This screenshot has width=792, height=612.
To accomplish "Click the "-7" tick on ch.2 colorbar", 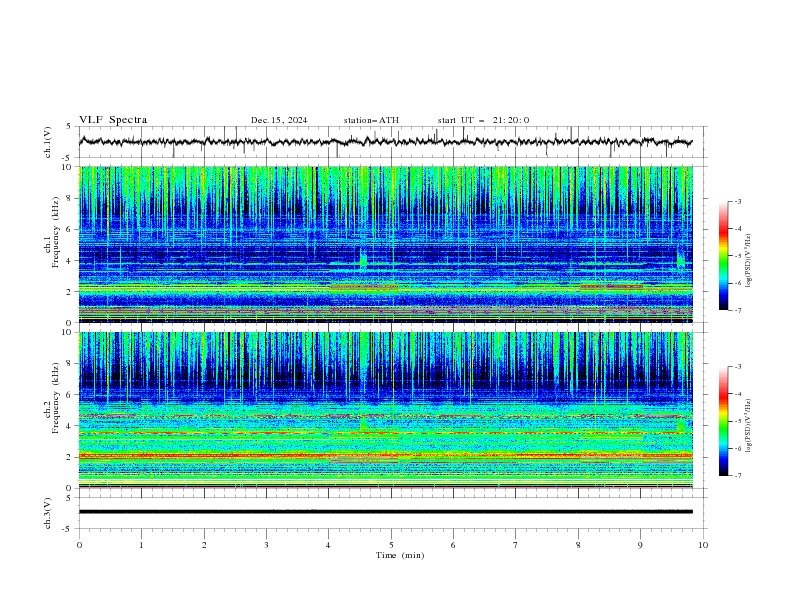I will [x=737, y=476].
